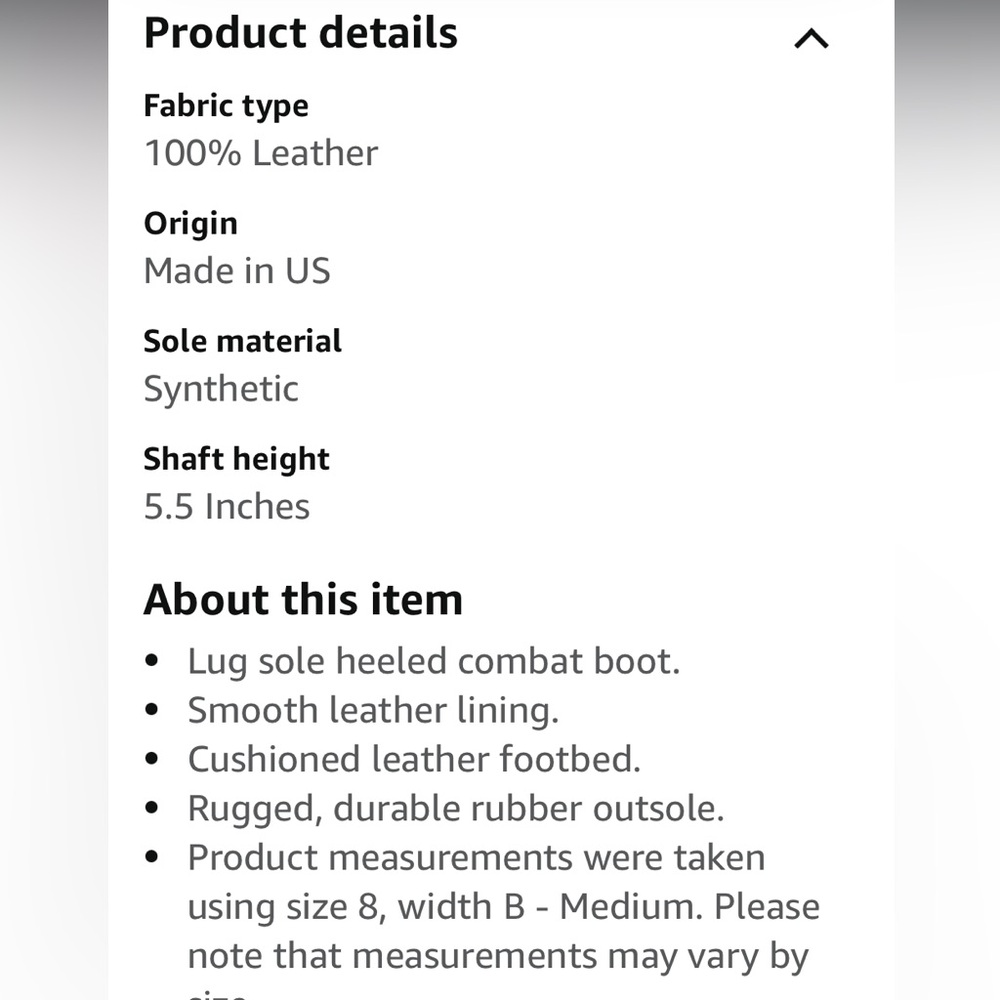
Task: Click the Product measurements were taken line
Action: (x=476, y=858)
